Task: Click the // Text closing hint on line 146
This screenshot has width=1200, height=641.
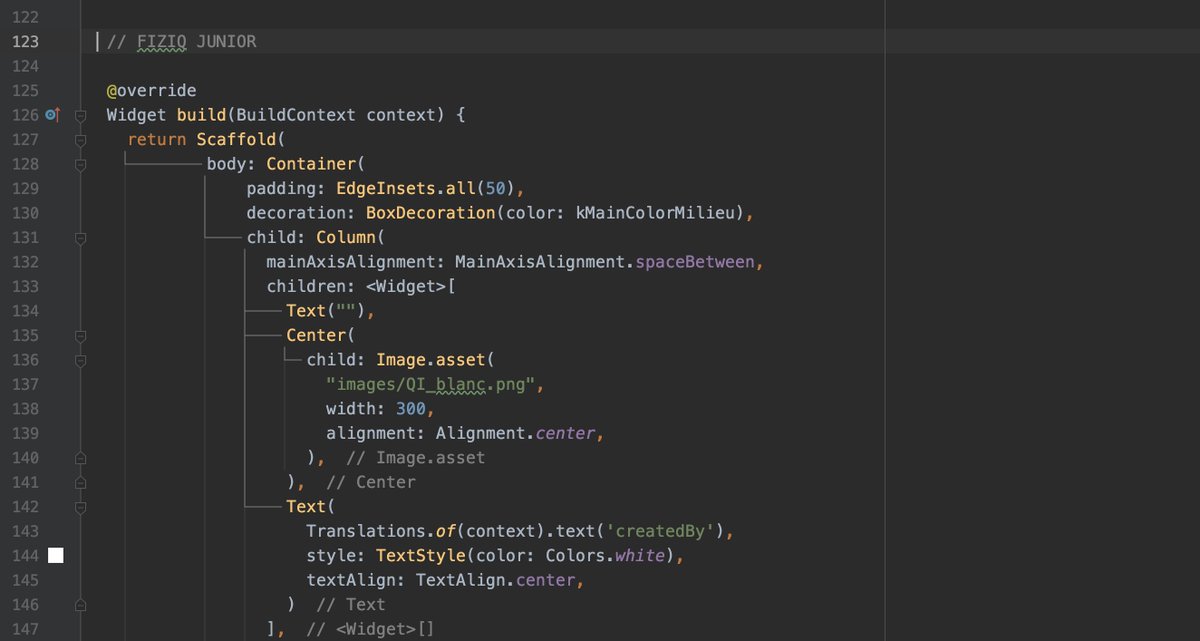Action: tap(350, 604)
